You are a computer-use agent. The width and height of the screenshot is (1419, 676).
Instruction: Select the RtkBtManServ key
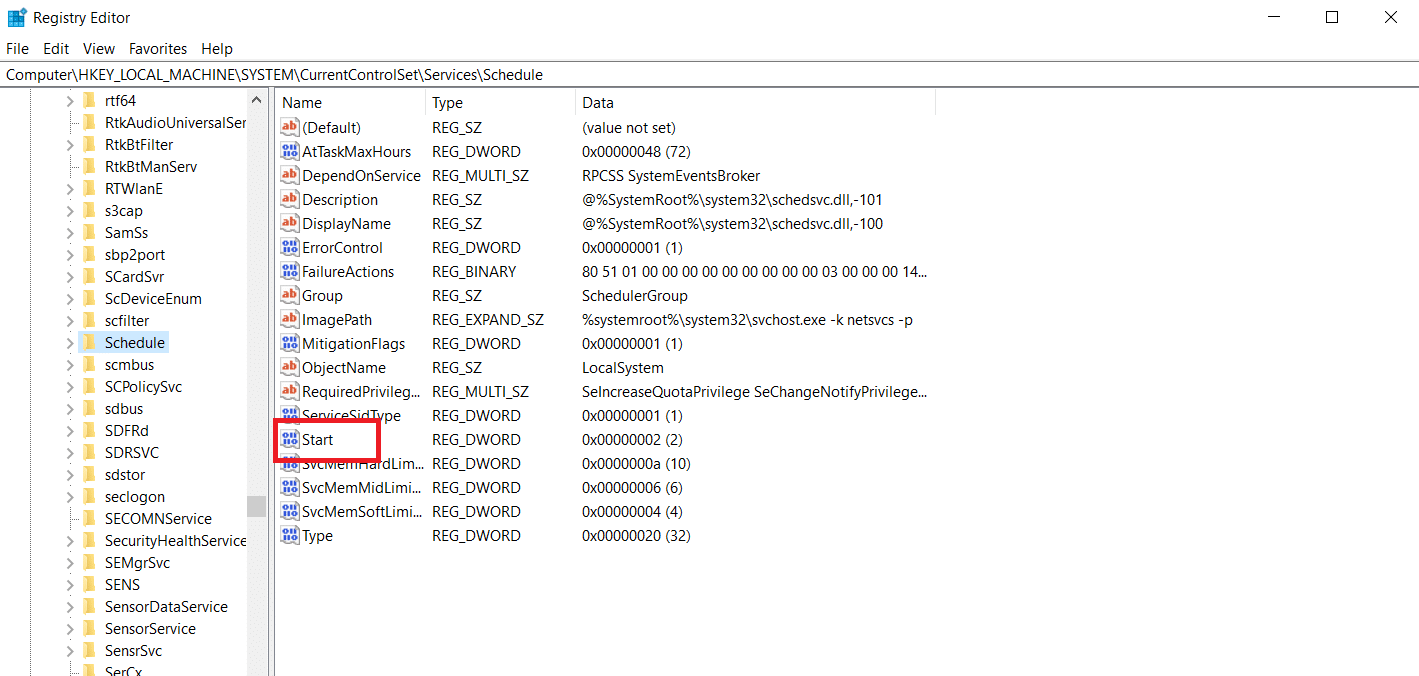click(x=151, y=167)
